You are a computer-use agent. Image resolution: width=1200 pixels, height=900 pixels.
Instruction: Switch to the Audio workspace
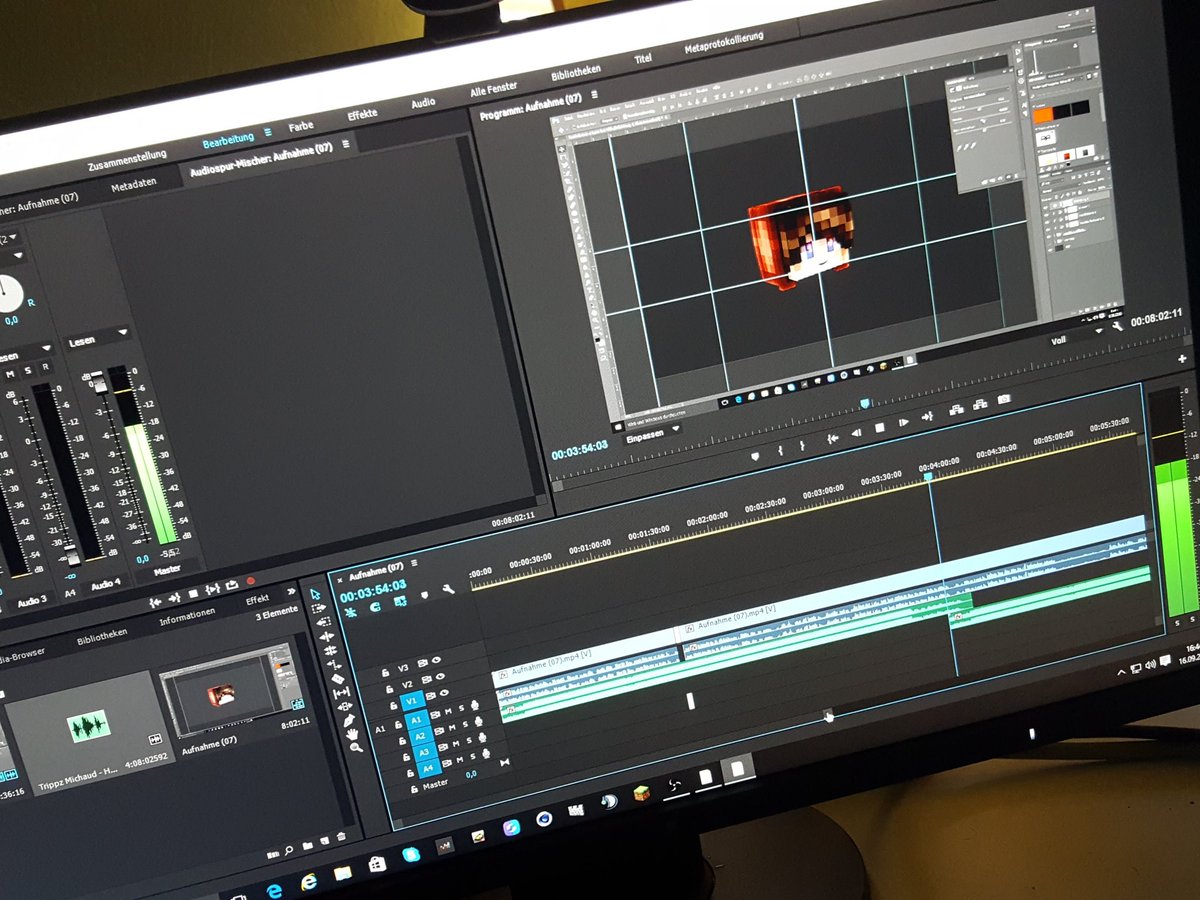423,103
